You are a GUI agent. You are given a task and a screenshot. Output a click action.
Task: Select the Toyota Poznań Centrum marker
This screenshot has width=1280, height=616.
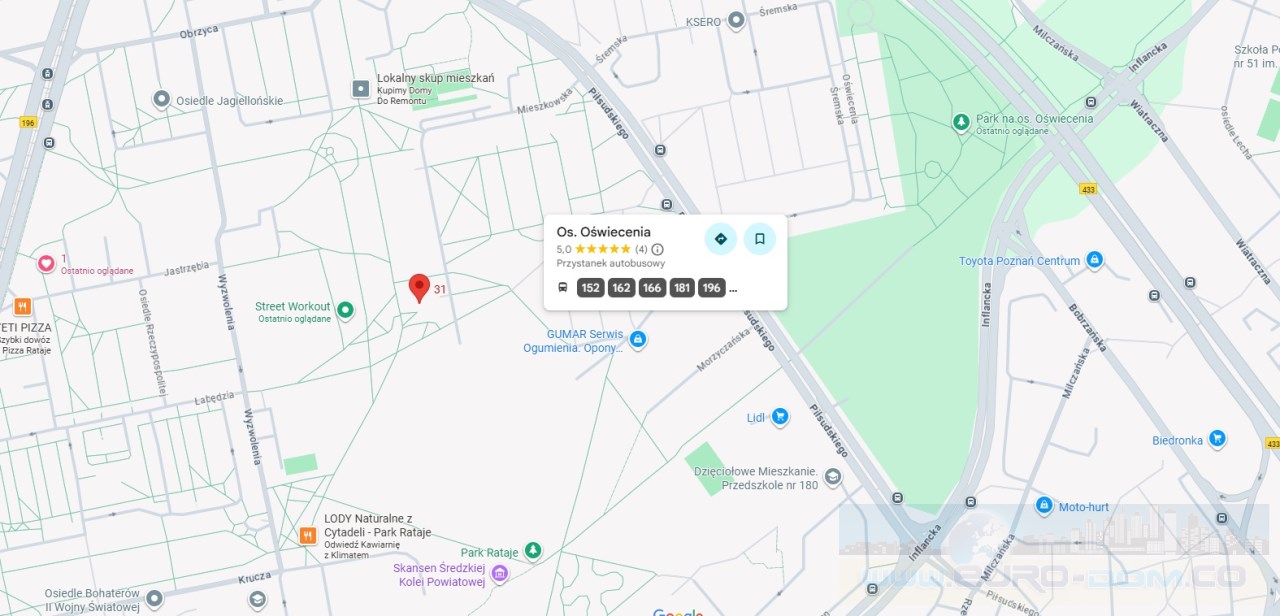[1094, 260]
